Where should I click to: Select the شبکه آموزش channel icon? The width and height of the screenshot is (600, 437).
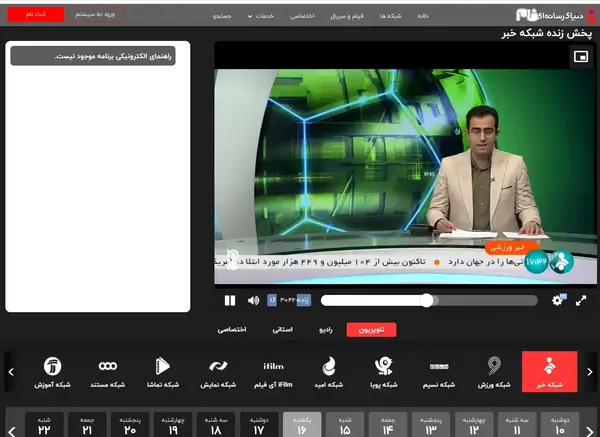[x=52, y=372]
